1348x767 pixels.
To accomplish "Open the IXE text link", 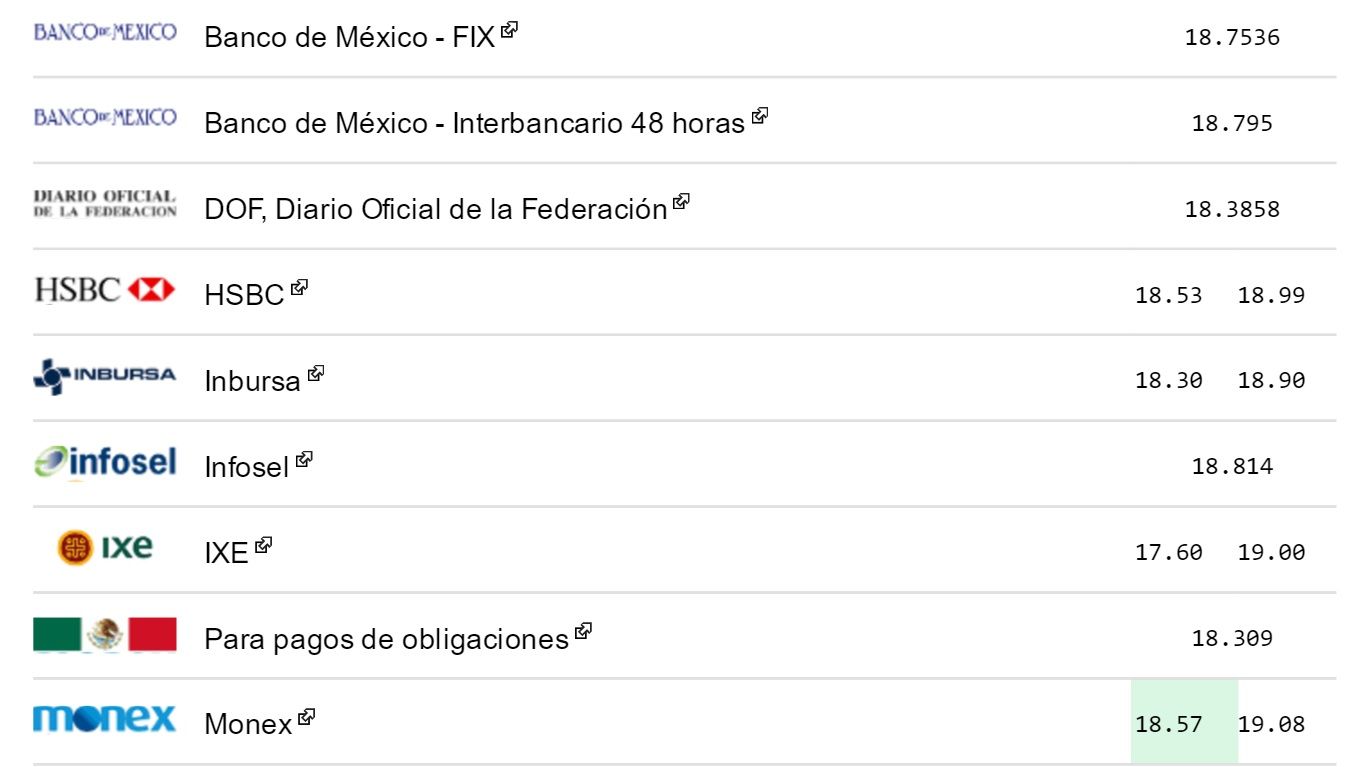I will point(226,553).
